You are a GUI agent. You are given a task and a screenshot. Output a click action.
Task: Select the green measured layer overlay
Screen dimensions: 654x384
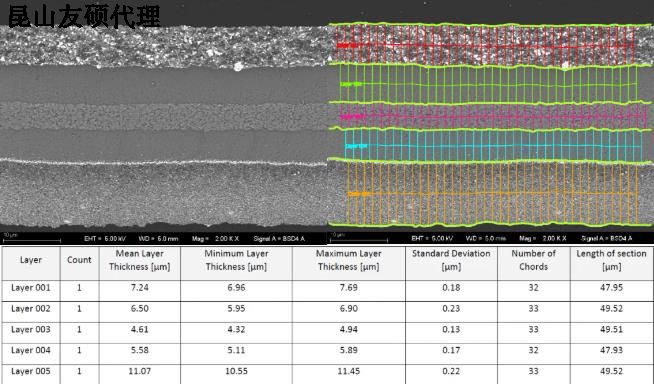pyautogui.click(x=489, y=84)
